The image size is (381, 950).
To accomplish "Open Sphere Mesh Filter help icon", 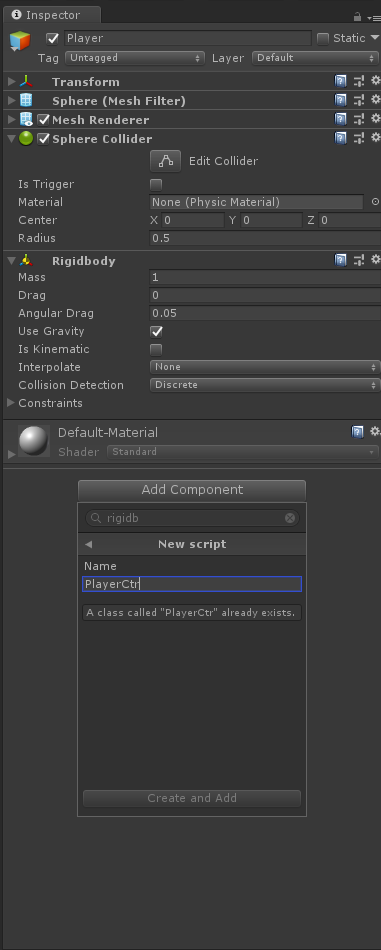I will pos(341,101).
